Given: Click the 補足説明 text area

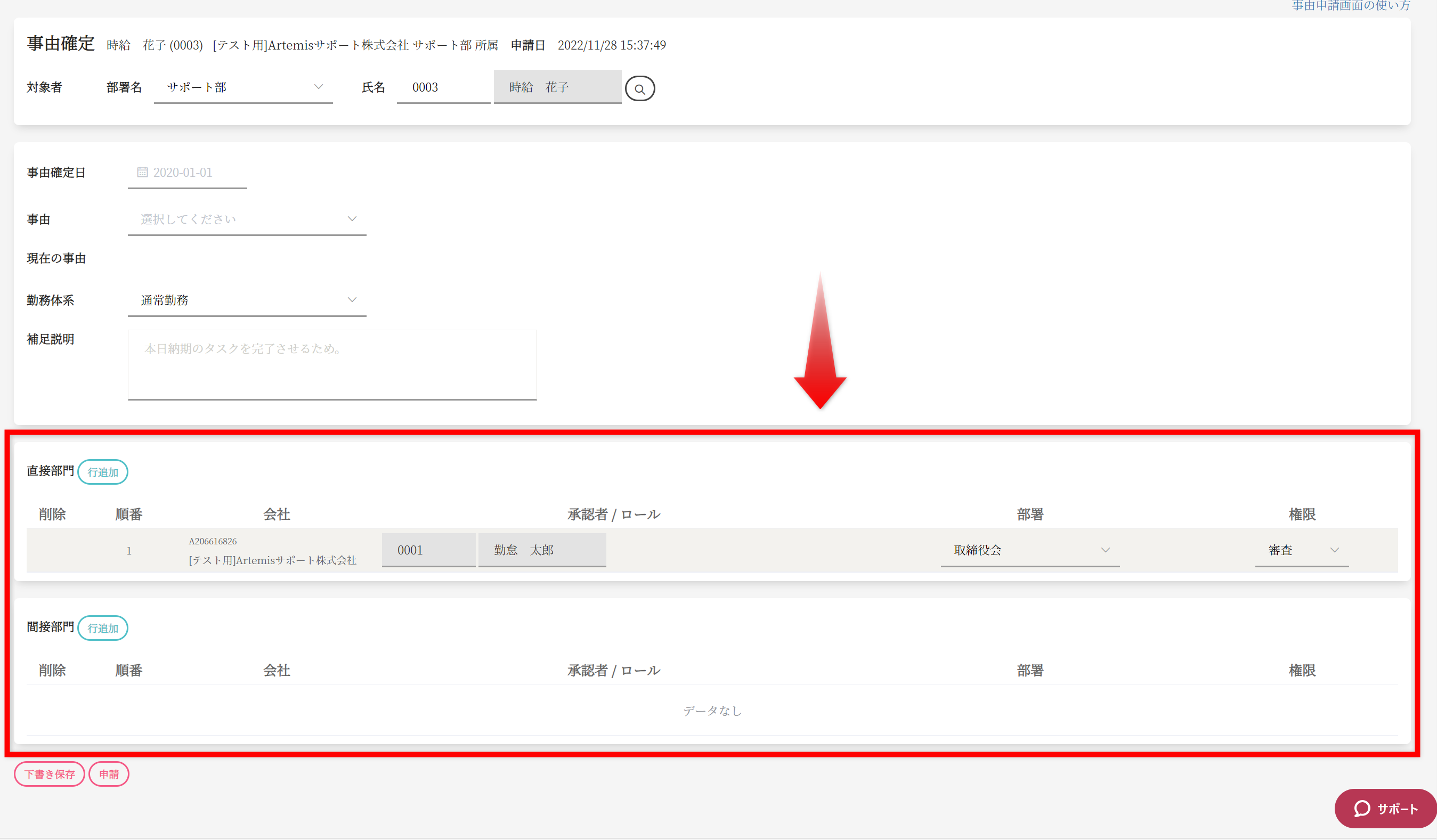Looking at the screenshot, I should (332, 364).
